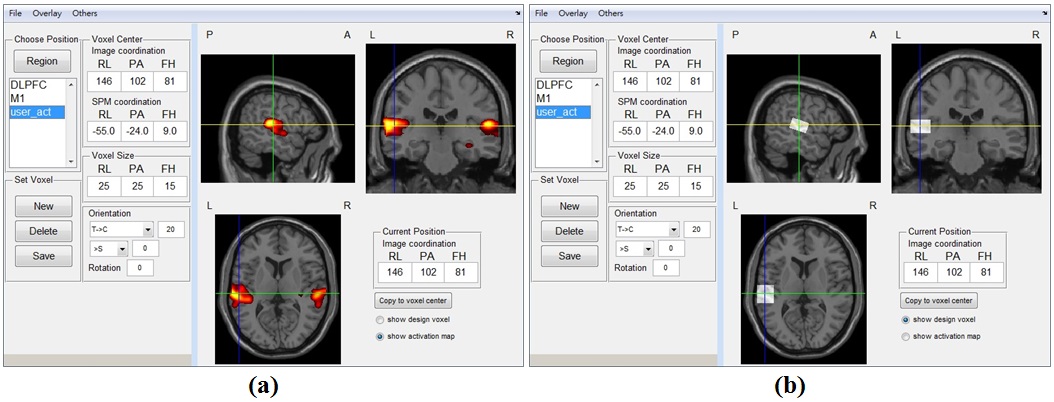Select 'show design voxel' radio in panel (a)
The image size is (1054, 402).
tap(380, 320)
